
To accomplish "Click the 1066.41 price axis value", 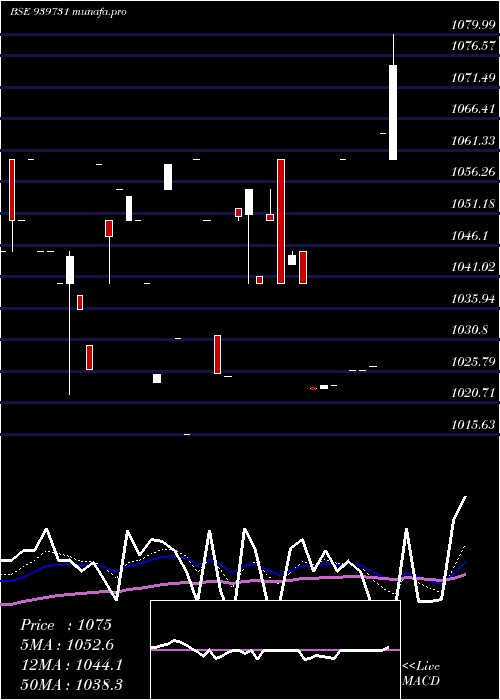I will tap(473, 108).
